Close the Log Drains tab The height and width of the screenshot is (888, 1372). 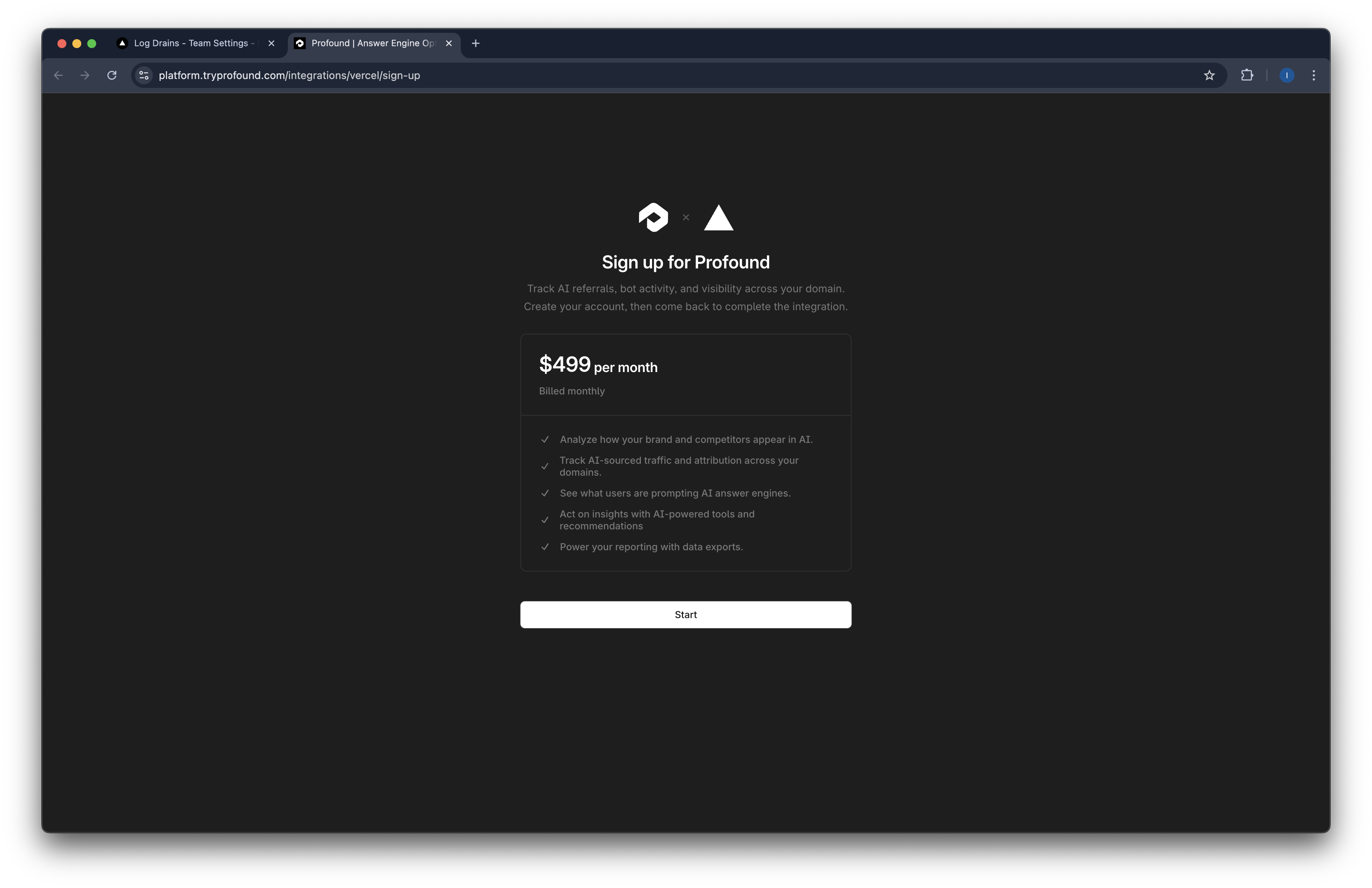pos(271,43)
